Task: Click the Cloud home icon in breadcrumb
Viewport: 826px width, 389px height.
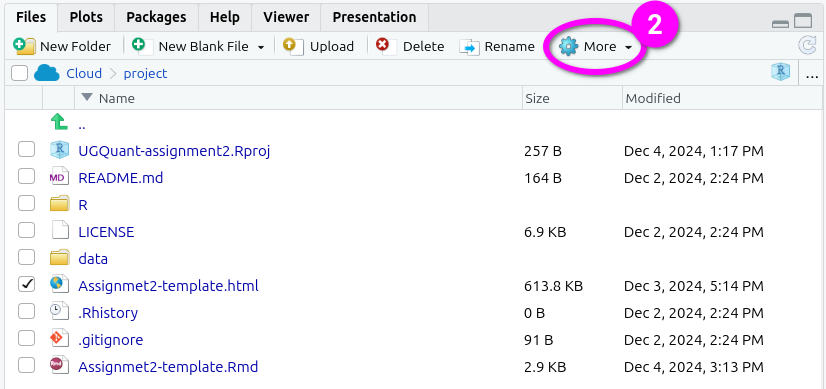Action: [46, 73]
